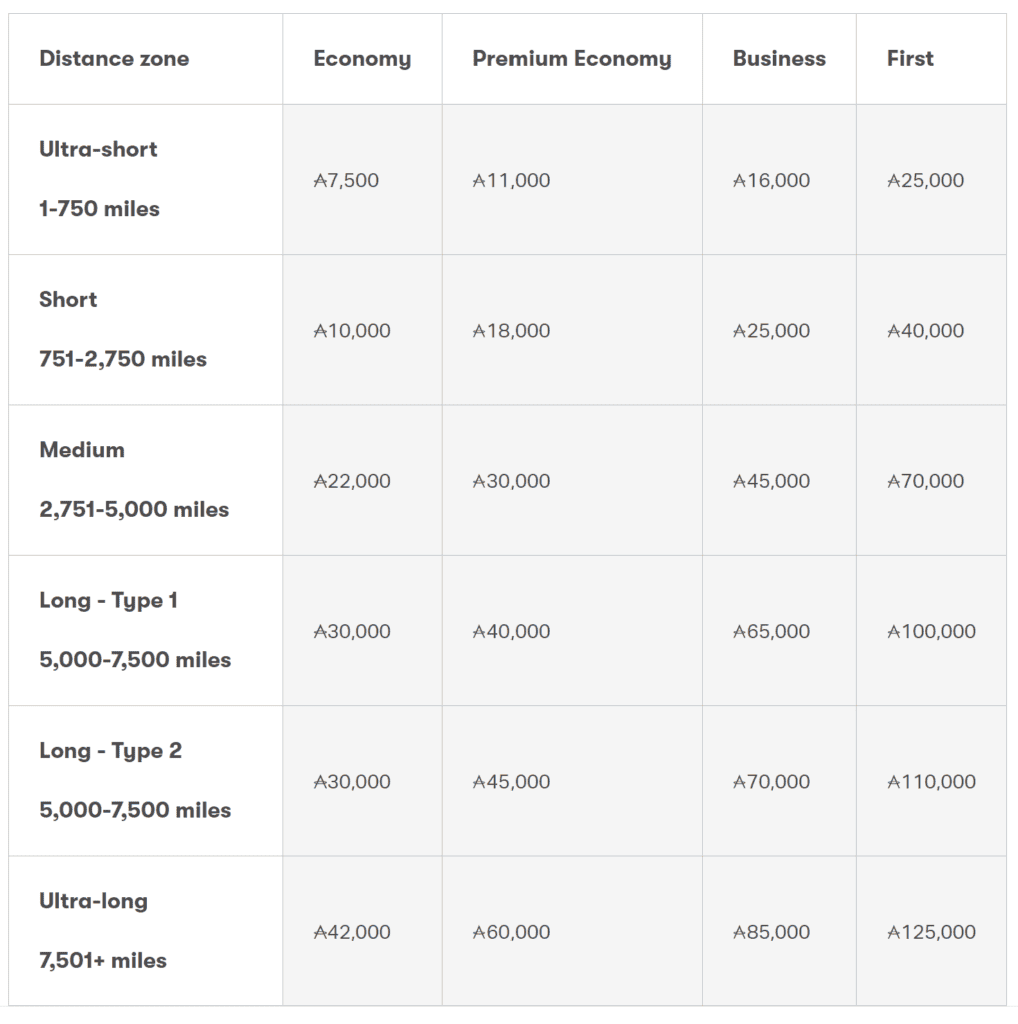Viewport: 1018px width, 1024px height.
Task: Click the First column header
Action: (x=910, y=59)
